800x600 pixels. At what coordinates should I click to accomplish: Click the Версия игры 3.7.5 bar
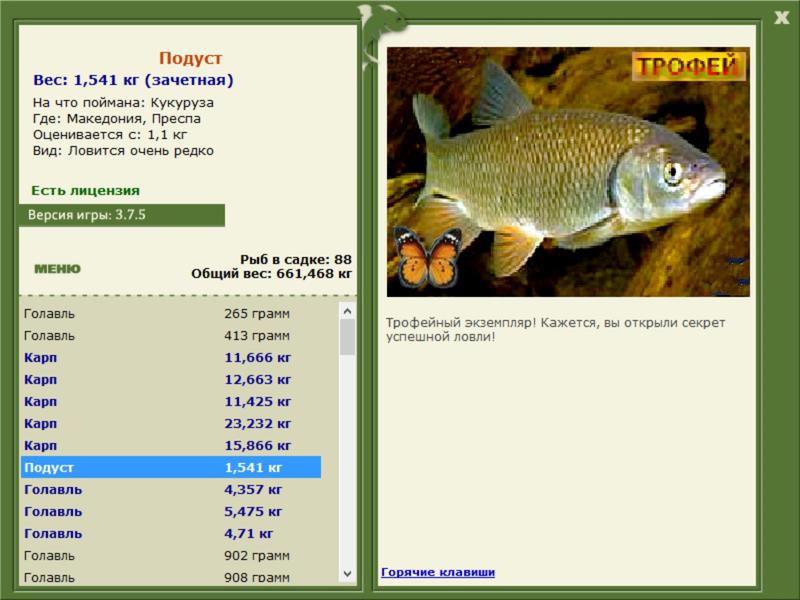(x=122, y=215)
